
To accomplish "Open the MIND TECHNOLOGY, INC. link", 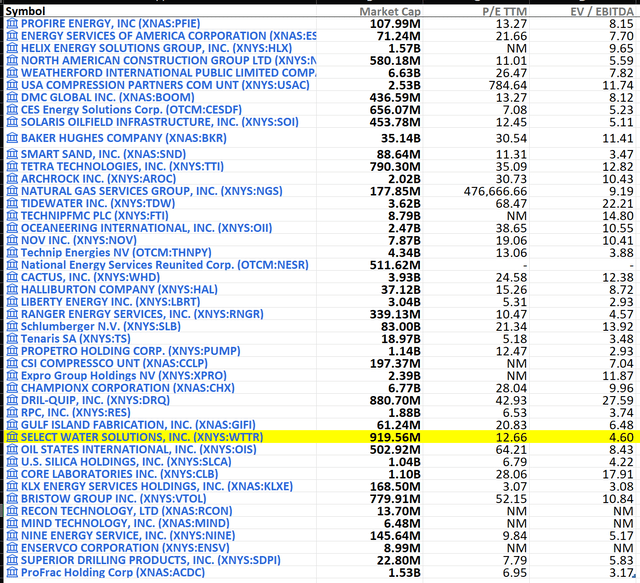I will 125,523.
